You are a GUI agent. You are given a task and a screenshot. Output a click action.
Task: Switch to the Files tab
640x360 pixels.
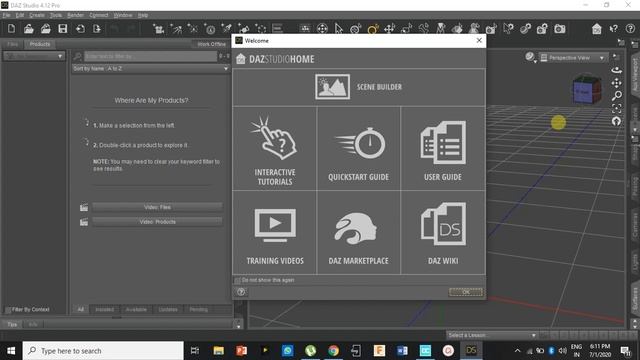click(x=13, y=44)
